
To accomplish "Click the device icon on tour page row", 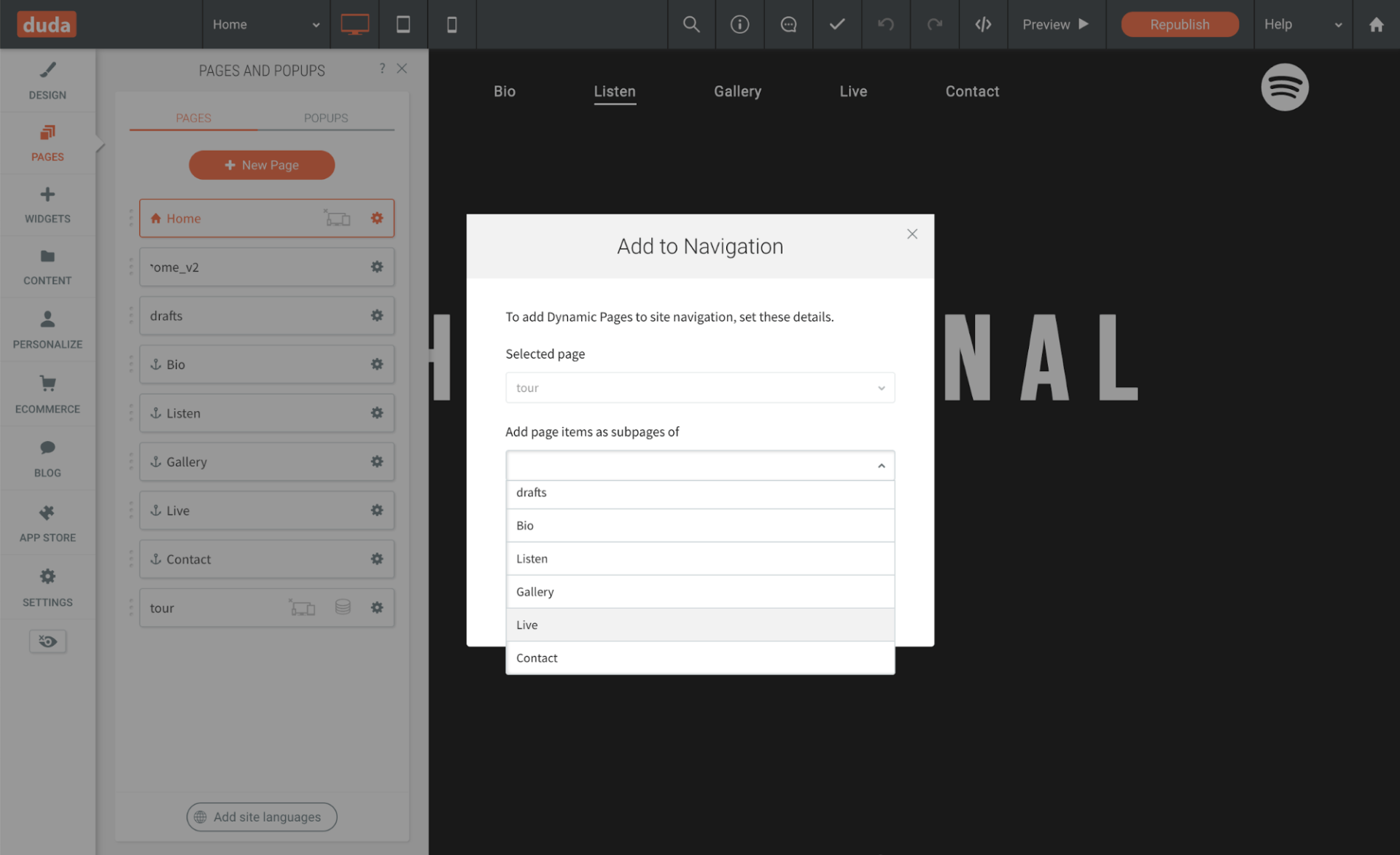I will coord(302,607).
